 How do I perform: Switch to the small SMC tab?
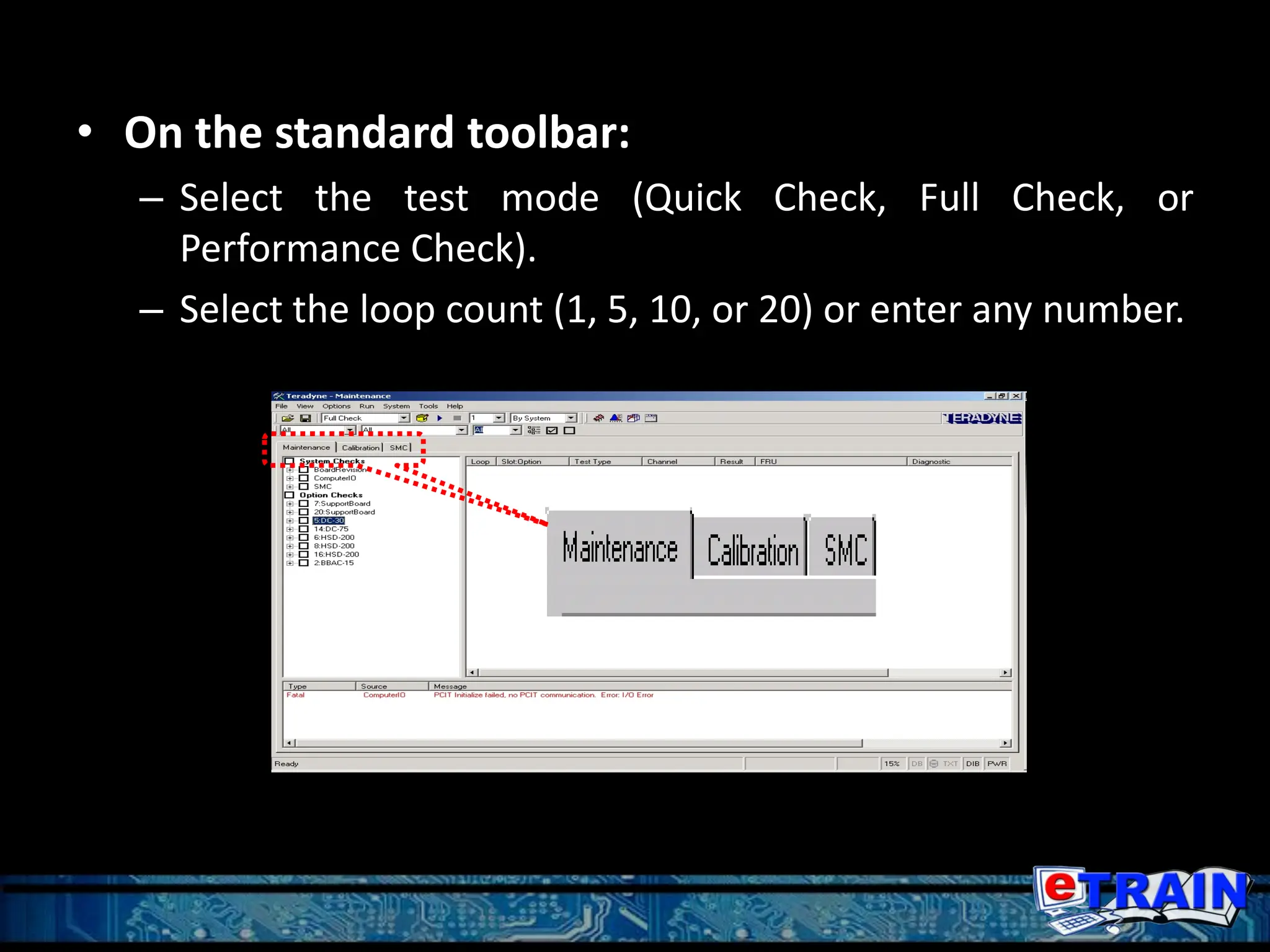399,447
